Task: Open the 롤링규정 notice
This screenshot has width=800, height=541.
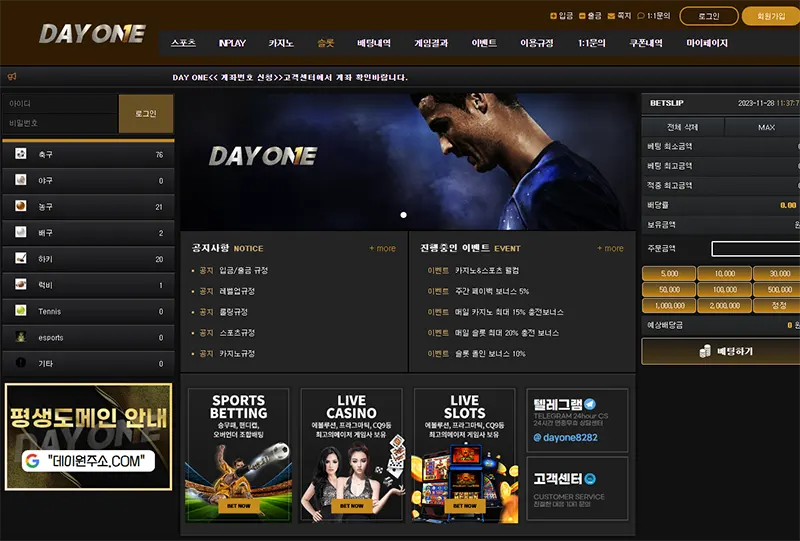Action: [x=233, y=312]
